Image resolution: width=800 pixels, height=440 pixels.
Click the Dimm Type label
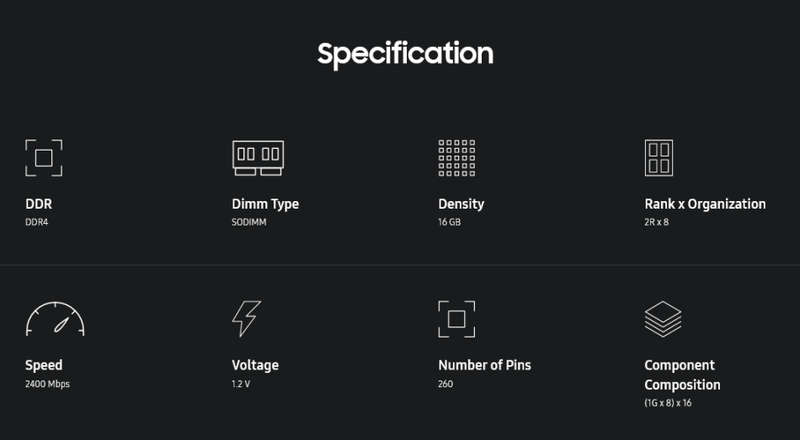tap(265, 204)
